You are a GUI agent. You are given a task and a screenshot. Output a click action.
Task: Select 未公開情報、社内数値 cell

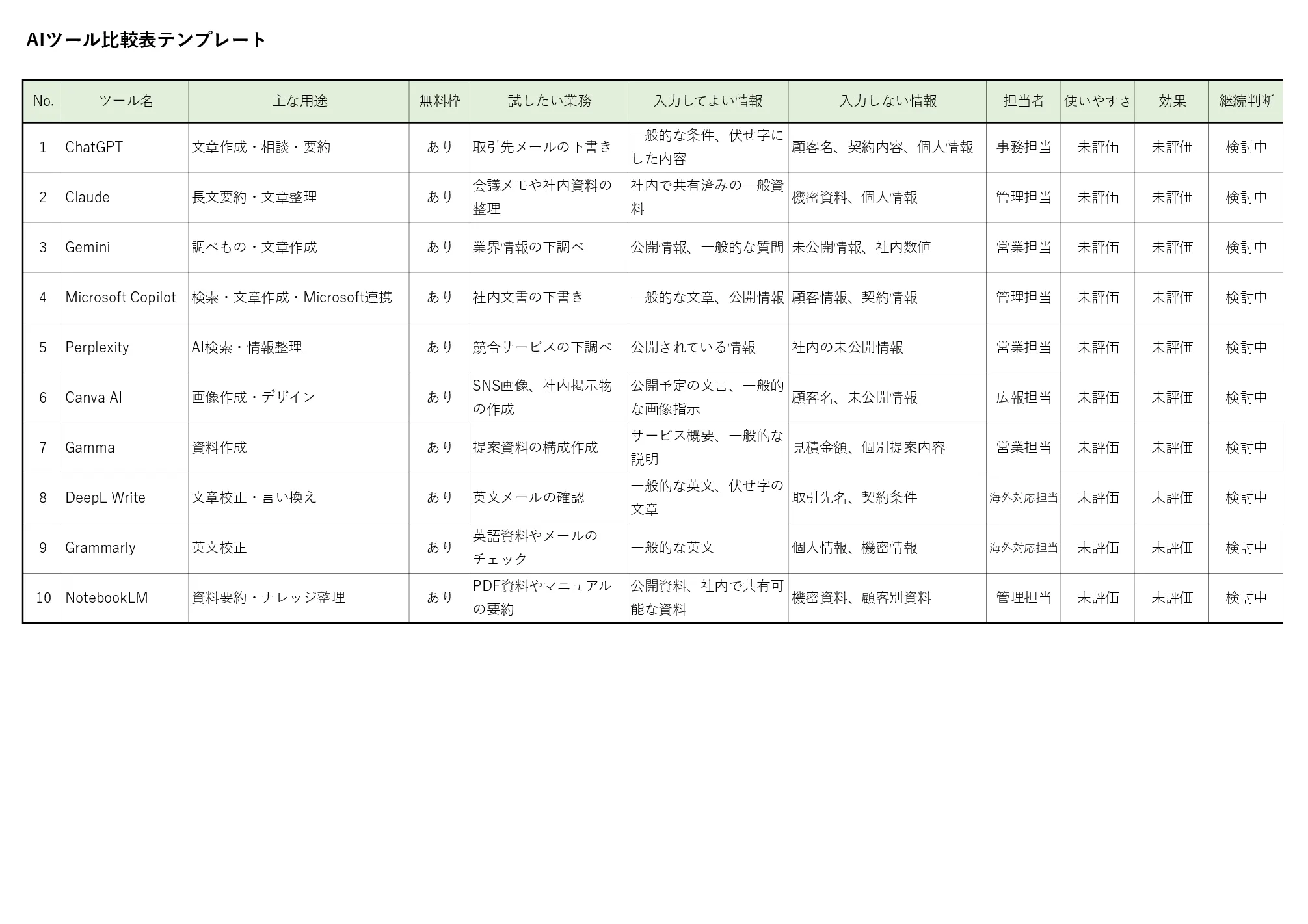pyautogui.click(x=888, y=248)
